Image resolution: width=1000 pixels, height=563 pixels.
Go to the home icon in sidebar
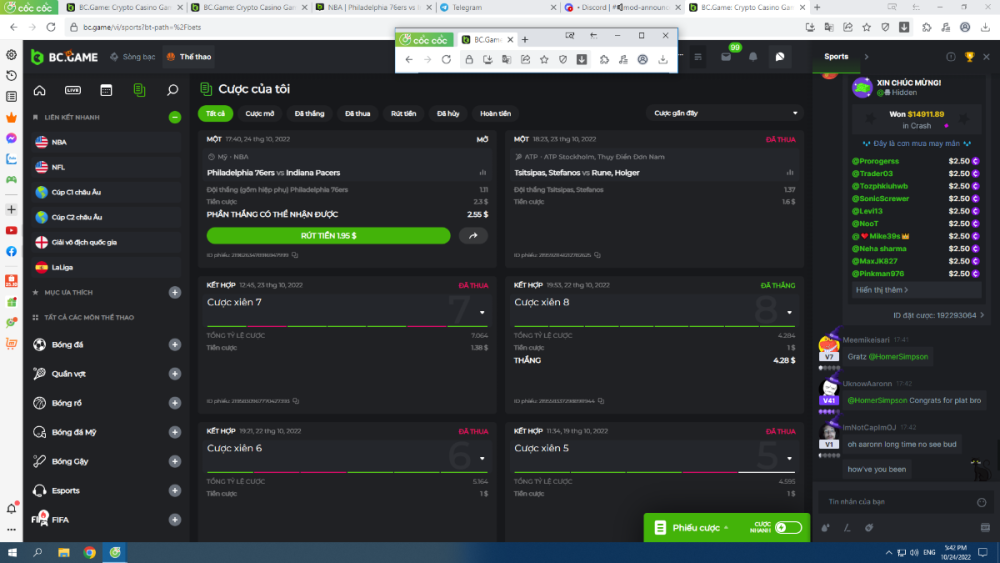(40, 90)
